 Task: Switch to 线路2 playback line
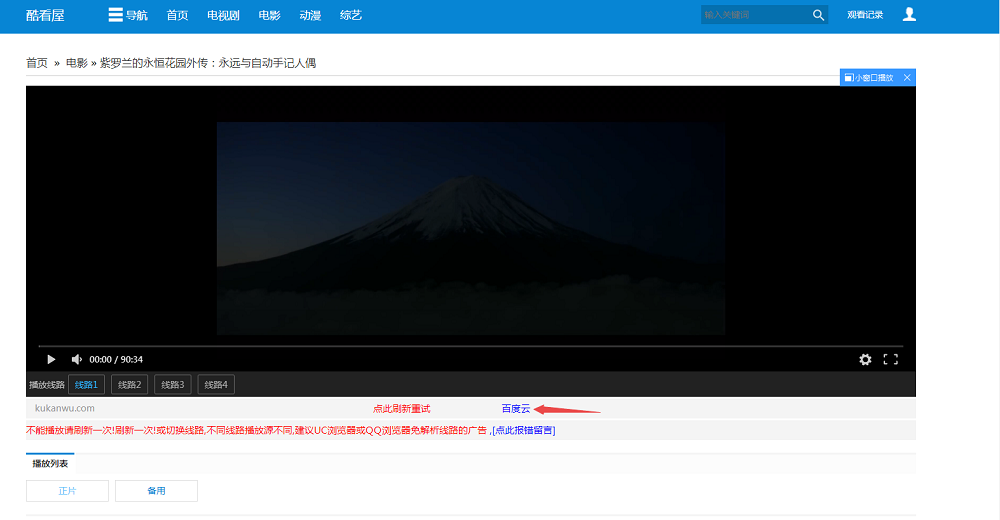tap(129, 385)
